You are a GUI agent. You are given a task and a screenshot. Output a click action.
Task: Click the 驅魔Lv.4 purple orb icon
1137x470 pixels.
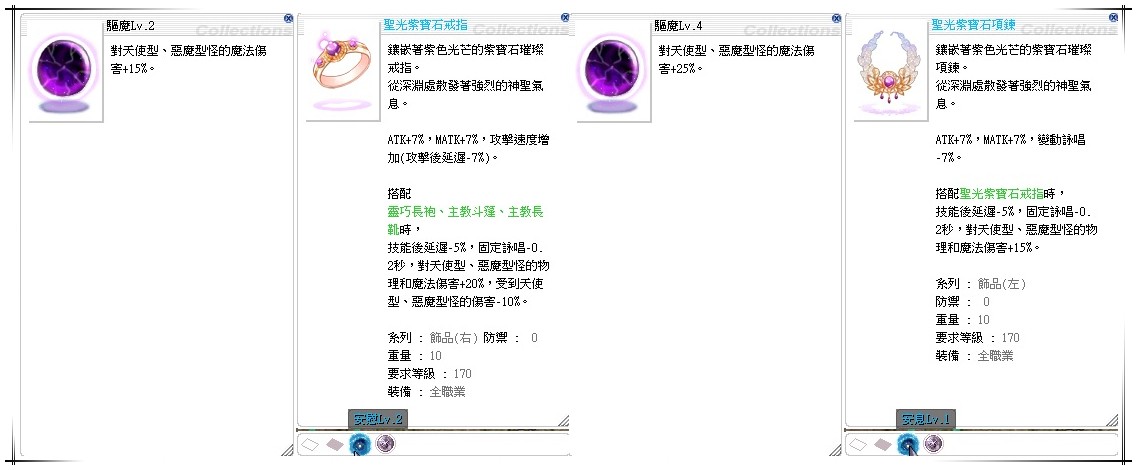(x=611, y=74)
